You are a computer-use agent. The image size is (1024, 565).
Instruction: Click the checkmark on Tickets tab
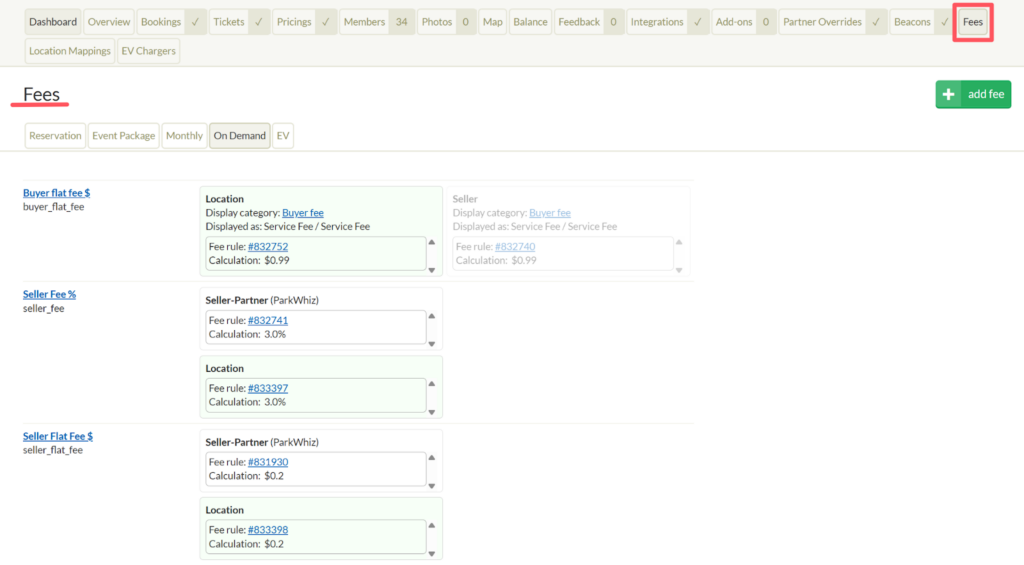pos(259,22)
